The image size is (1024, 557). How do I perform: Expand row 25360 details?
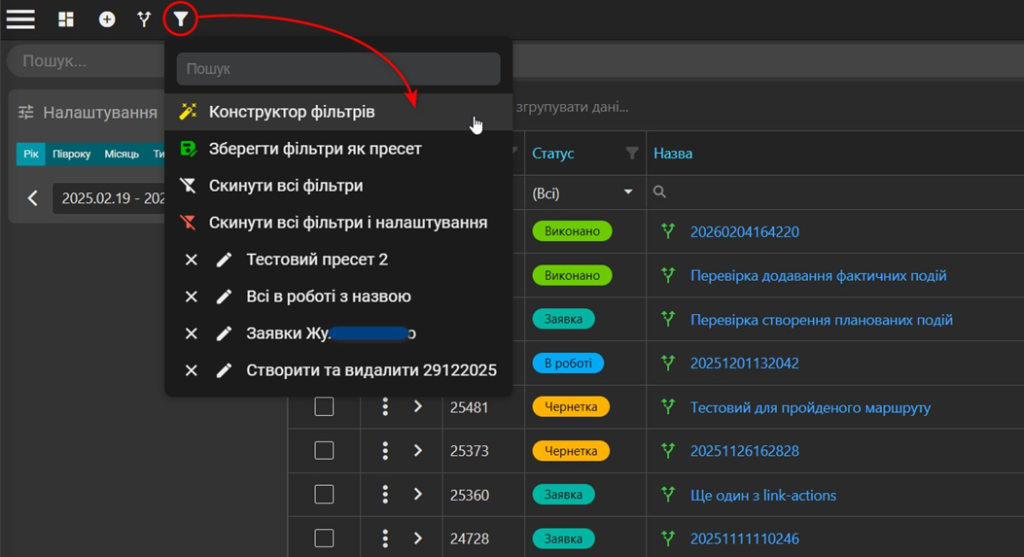[418, 494]
